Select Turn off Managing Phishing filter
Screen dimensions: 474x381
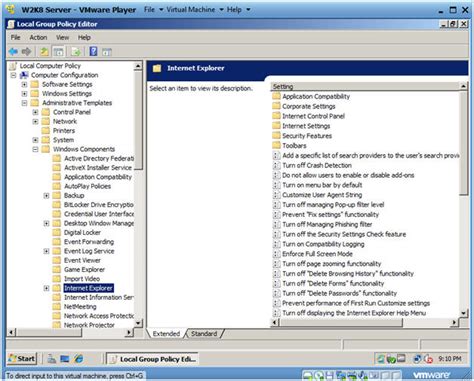327,224
